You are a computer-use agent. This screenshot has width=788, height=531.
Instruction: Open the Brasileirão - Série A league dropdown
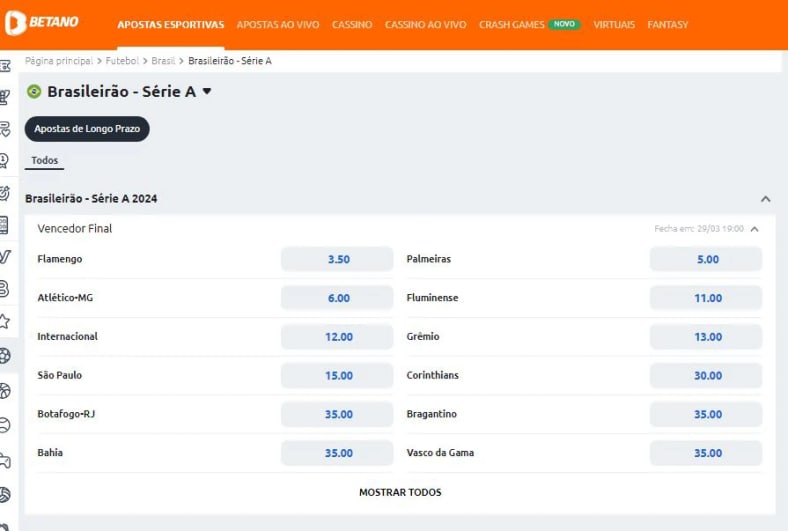click(x=207, y=91)
